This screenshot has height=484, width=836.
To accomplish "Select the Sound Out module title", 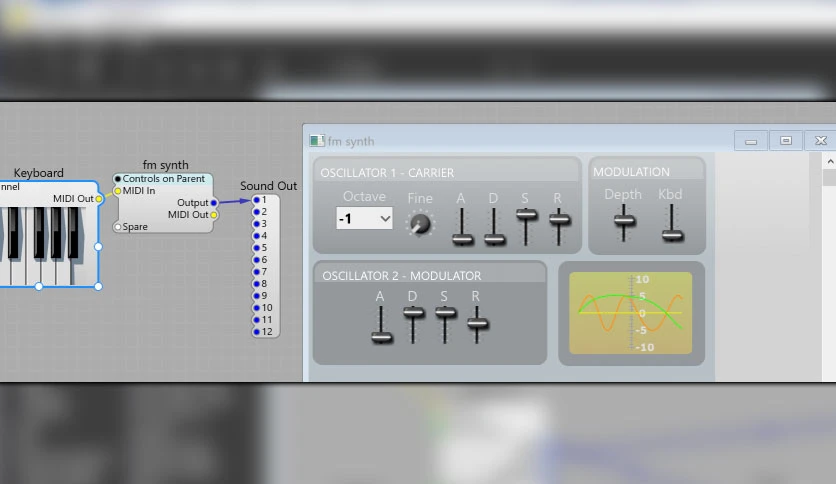I will point(268,186).
